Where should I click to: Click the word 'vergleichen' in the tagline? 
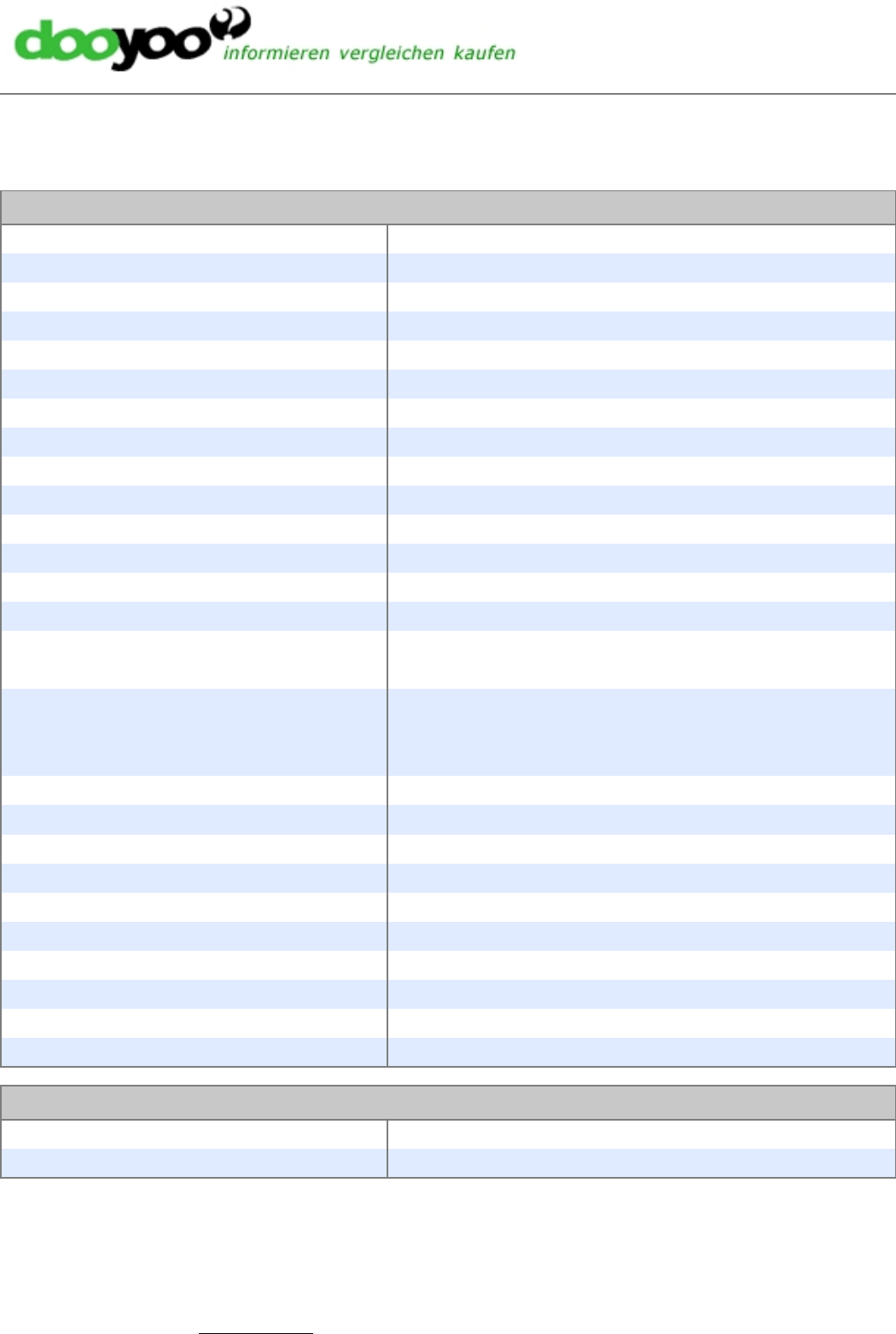pyautogui.click(x=392, y=54)
